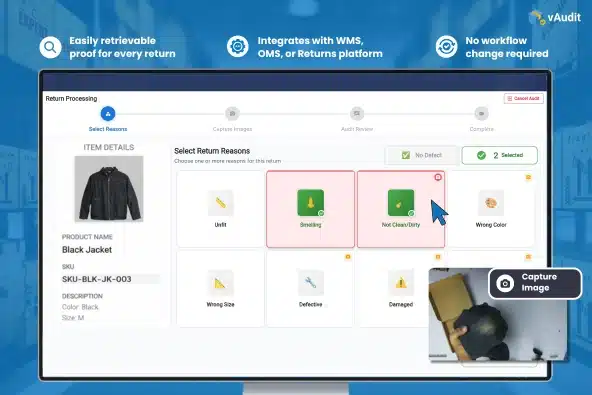Select the Select Reasons step circle
This screenshot has width=592, height=395.
pyautogui.click(x=108, y=114)
